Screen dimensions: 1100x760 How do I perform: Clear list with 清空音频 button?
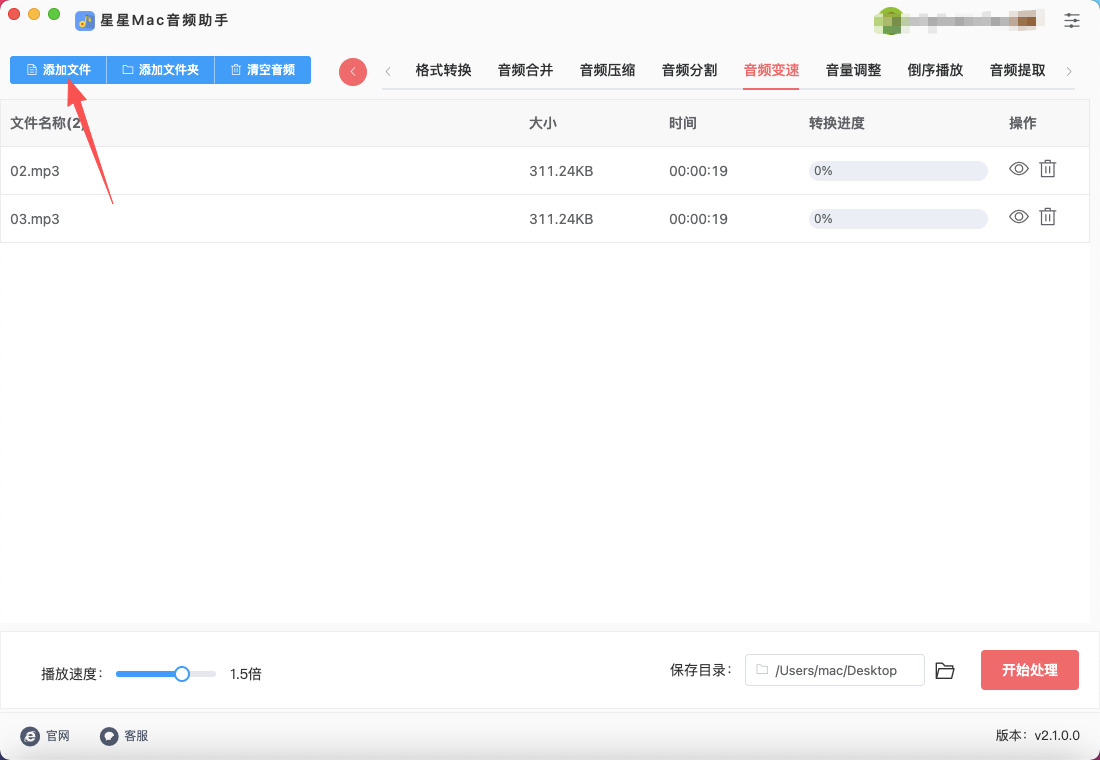point(262,70)
